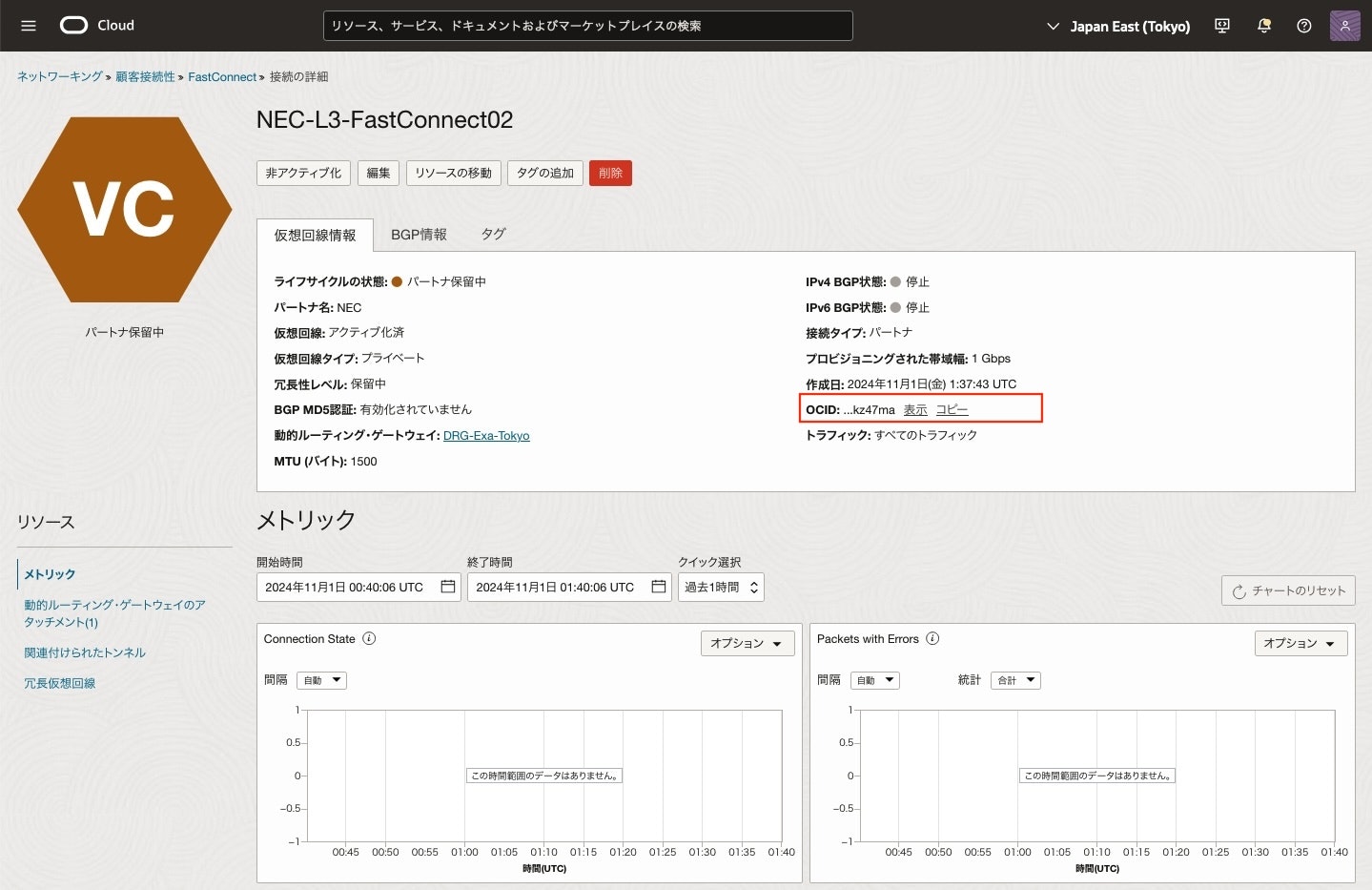Click the 編集 button
The width and height of the screenshot is (1372, 890).
(x=379, y=173)
